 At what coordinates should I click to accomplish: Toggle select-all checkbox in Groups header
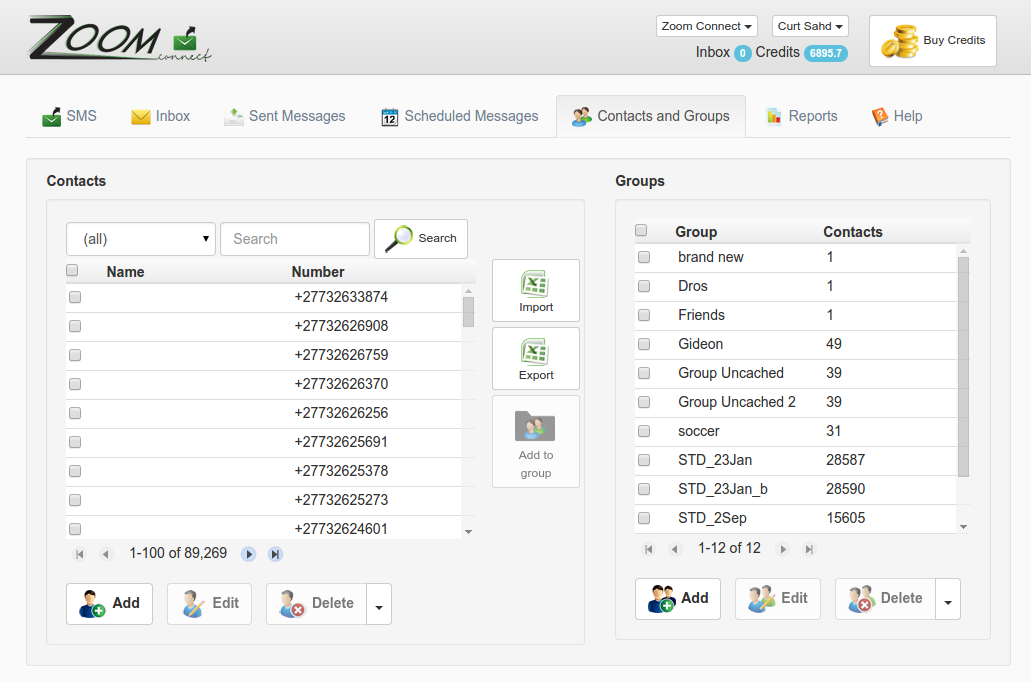pyautogui.click(x=641, y=231)
